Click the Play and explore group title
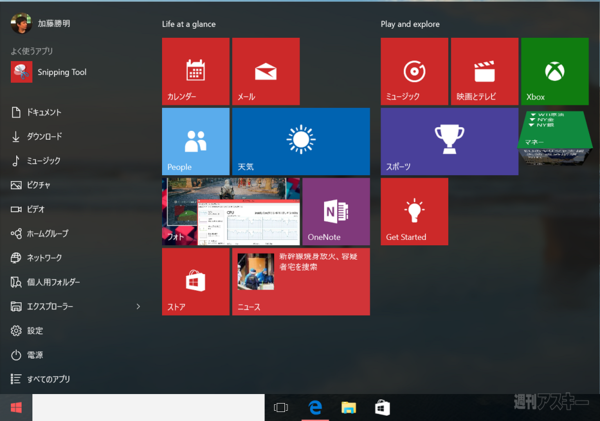This screenshot has width=600, height=421. (x=410, y=24)
